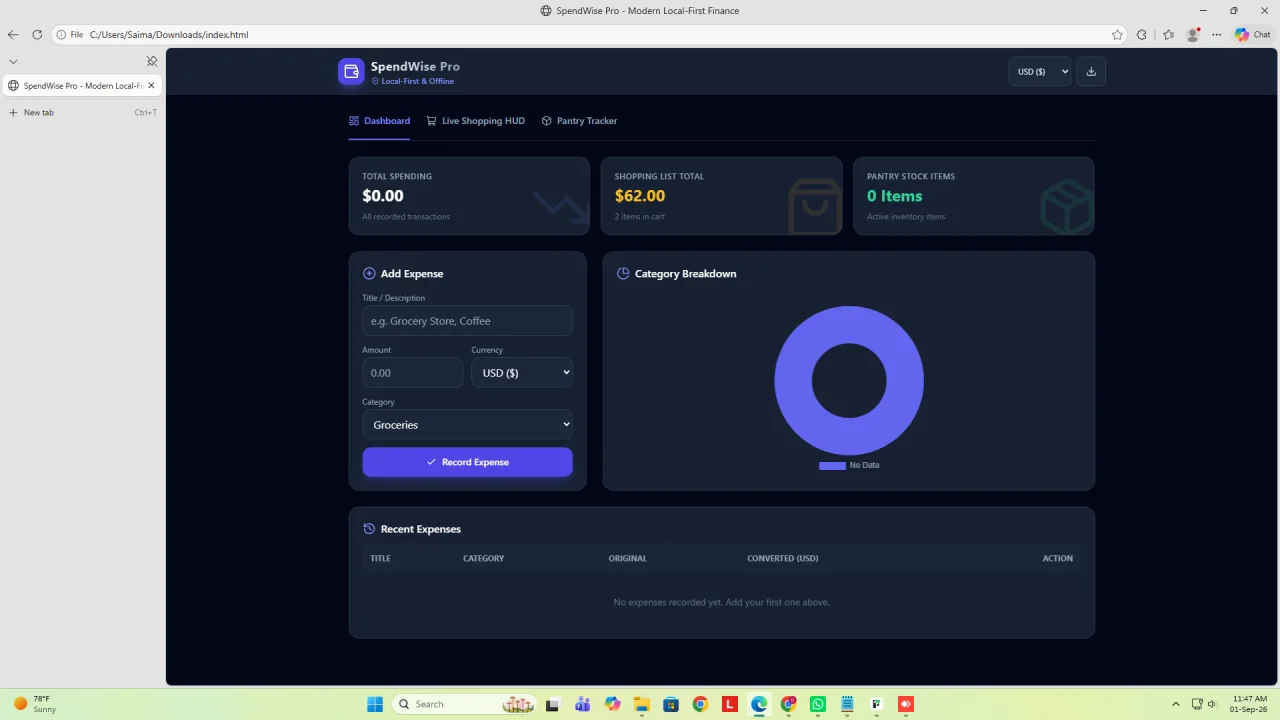Viewport: 1280px width, 720px height.
Task: Expand the Currency dropdown in Add Expense
Action: (x=522, y=373)
